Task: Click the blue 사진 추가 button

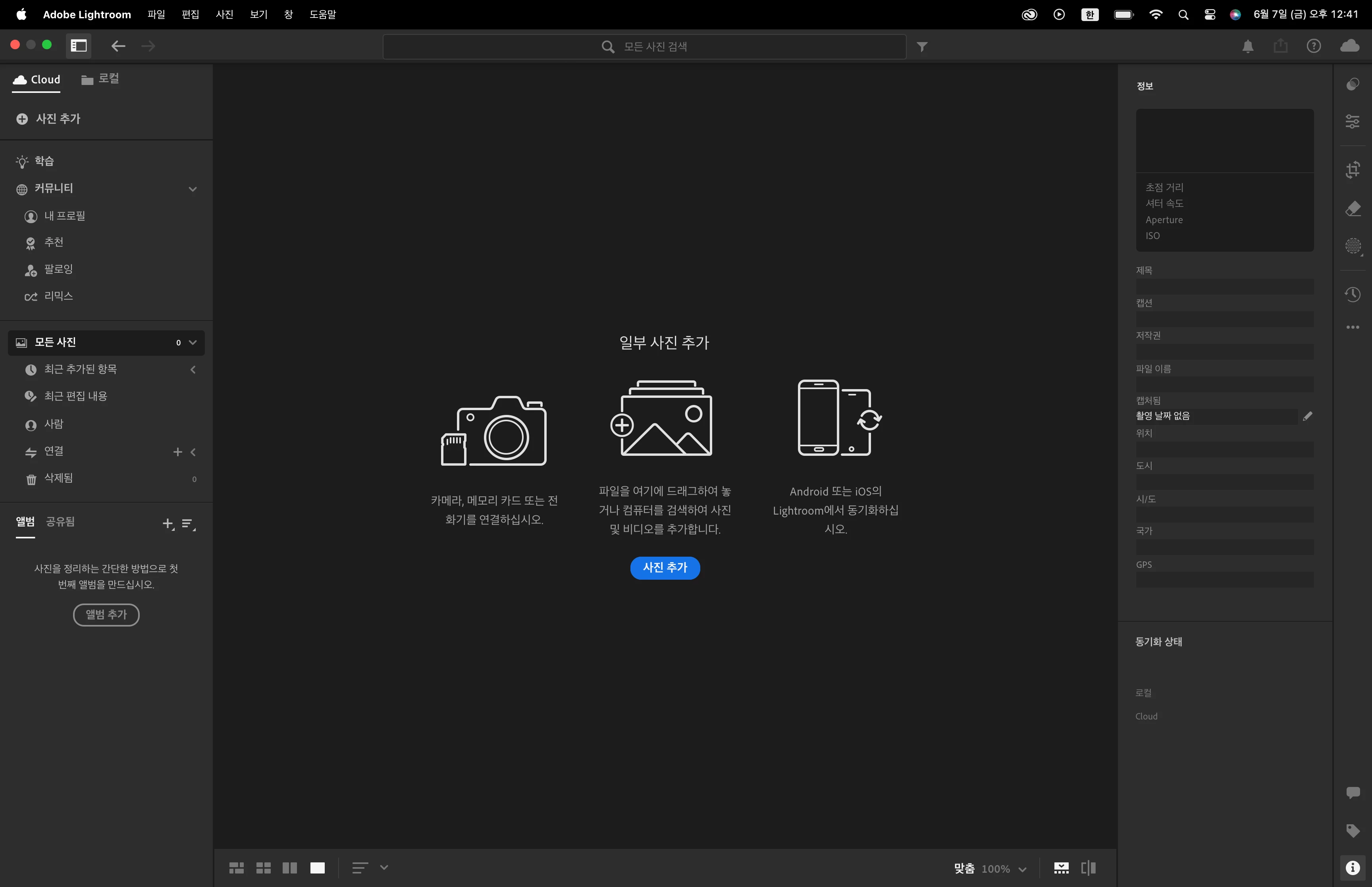Action: point(665,567)
